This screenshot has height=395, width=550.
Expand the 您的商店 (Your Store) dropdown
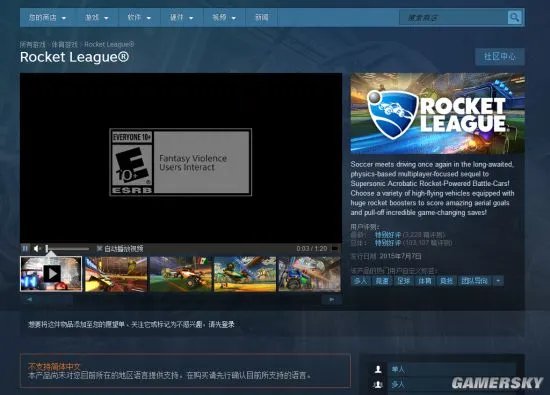(x=47, y=18)
